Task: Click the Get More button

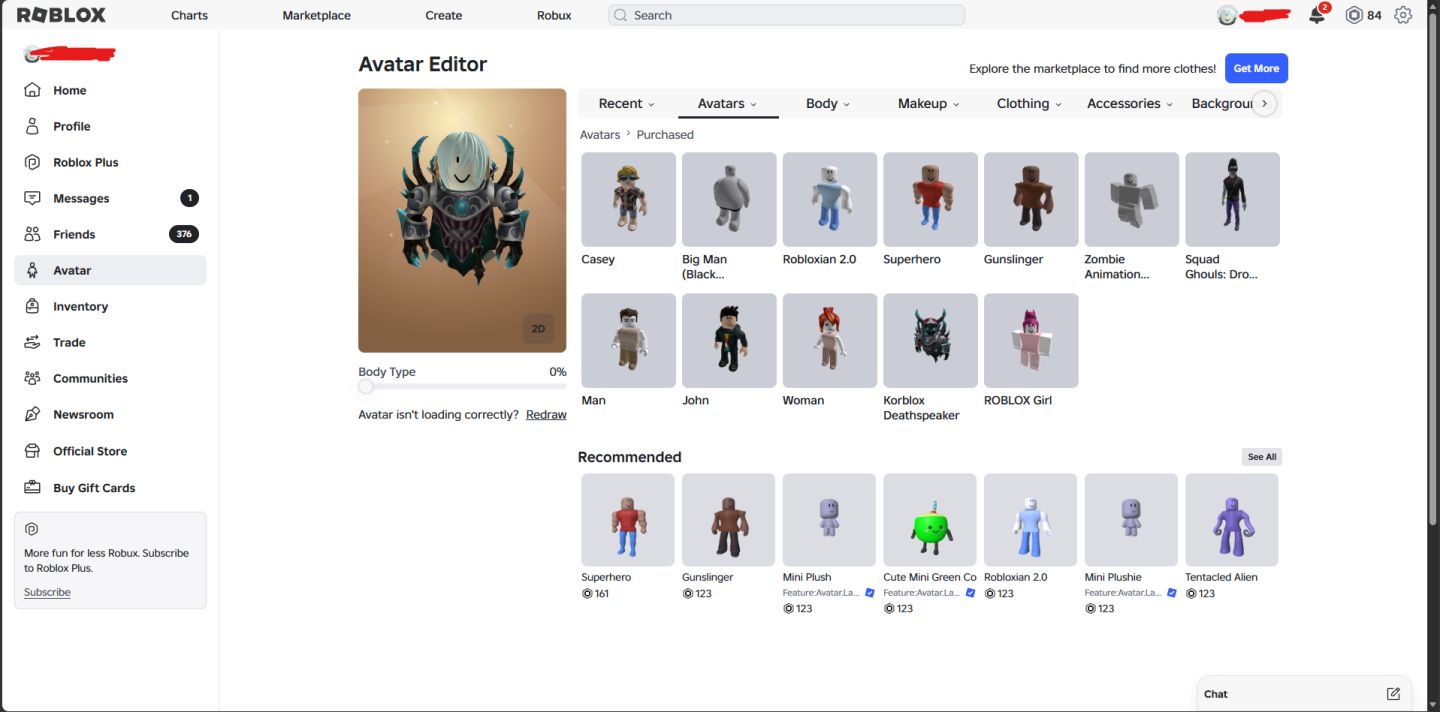Action: coord(1256,68)
